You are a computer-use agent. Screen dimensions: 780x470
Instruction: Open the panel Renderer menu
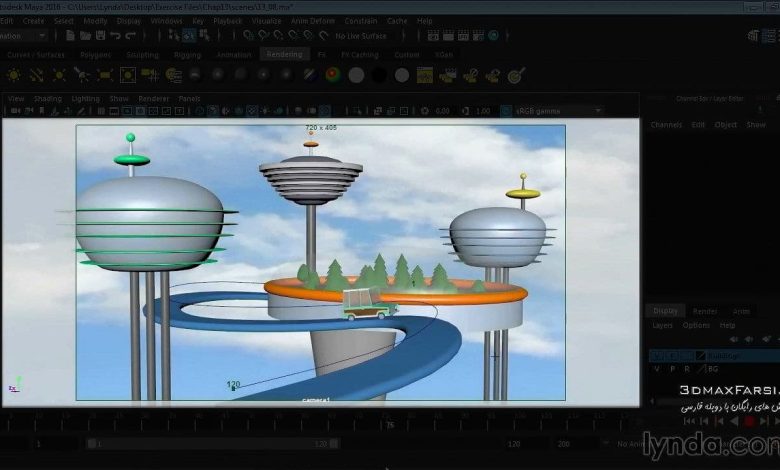154,98
